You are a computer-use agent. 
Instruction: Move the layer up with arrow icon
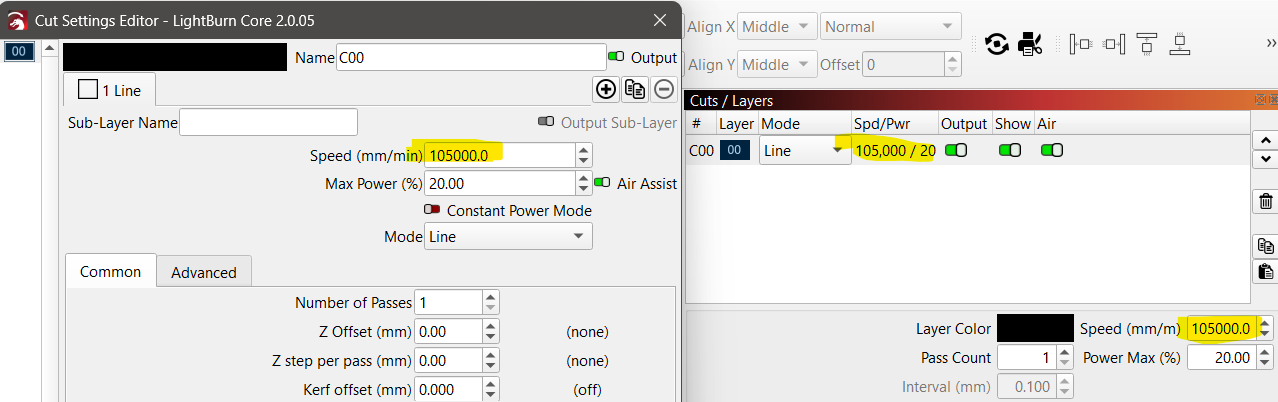pos(1265,139)
